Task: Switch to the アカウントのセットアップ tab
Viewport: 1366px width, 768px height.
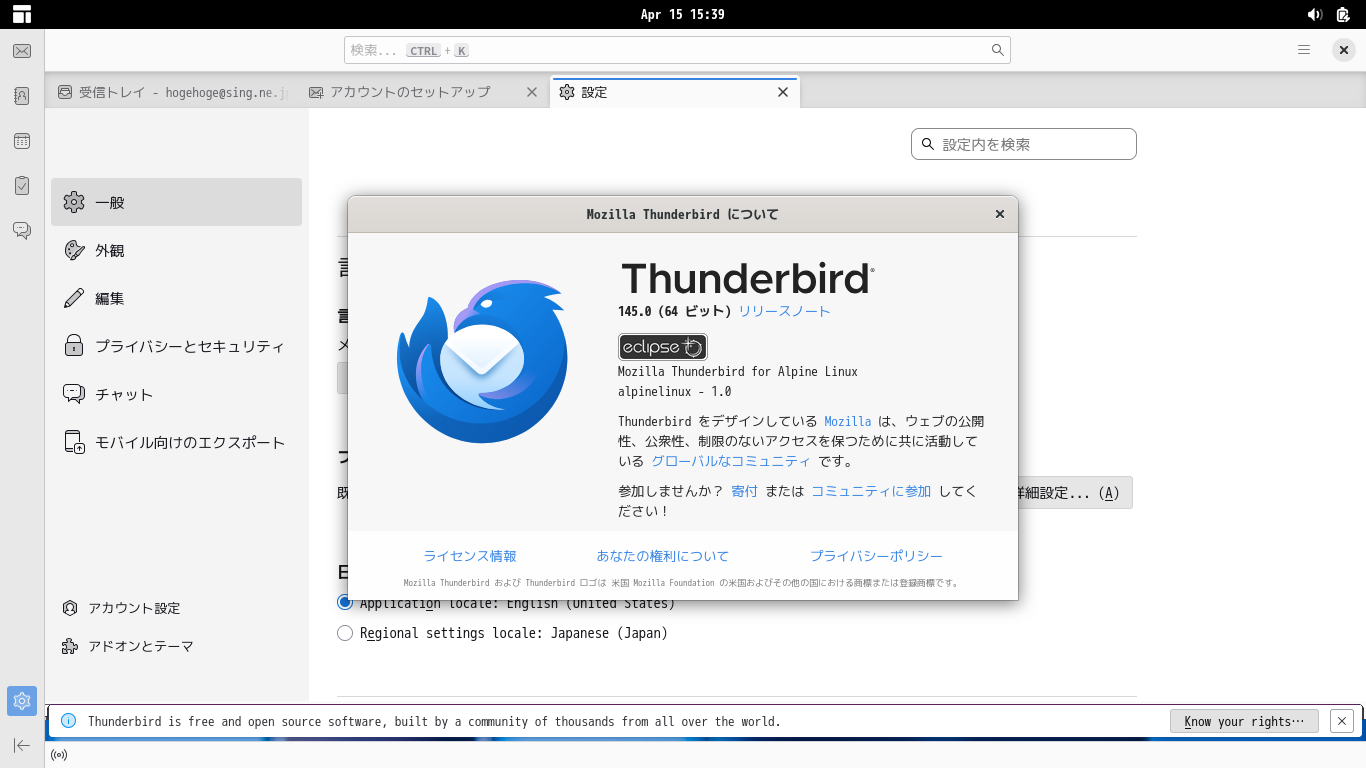Action: tap(424, 92)
